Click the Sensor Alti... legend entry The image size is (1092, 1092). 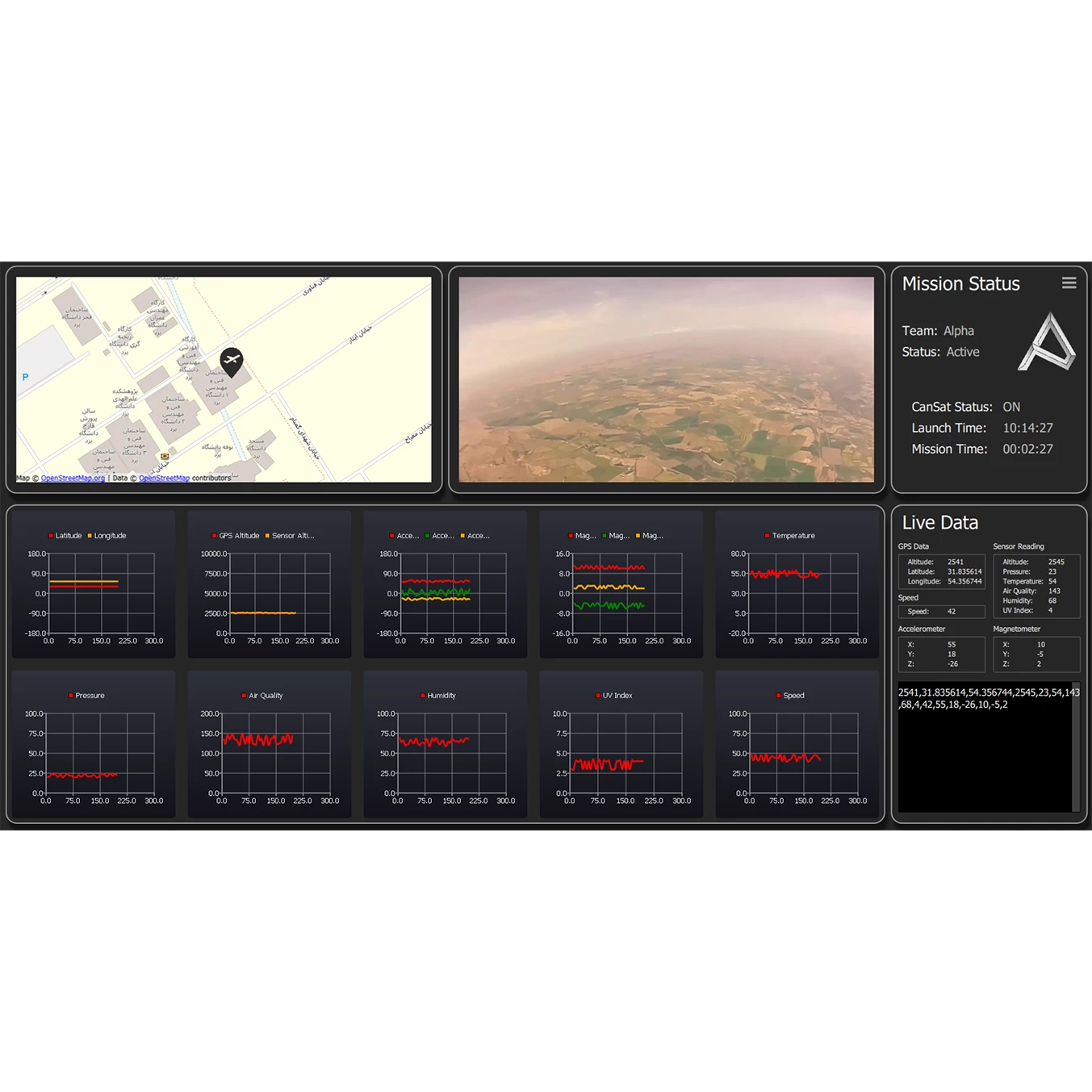(290, 535)
